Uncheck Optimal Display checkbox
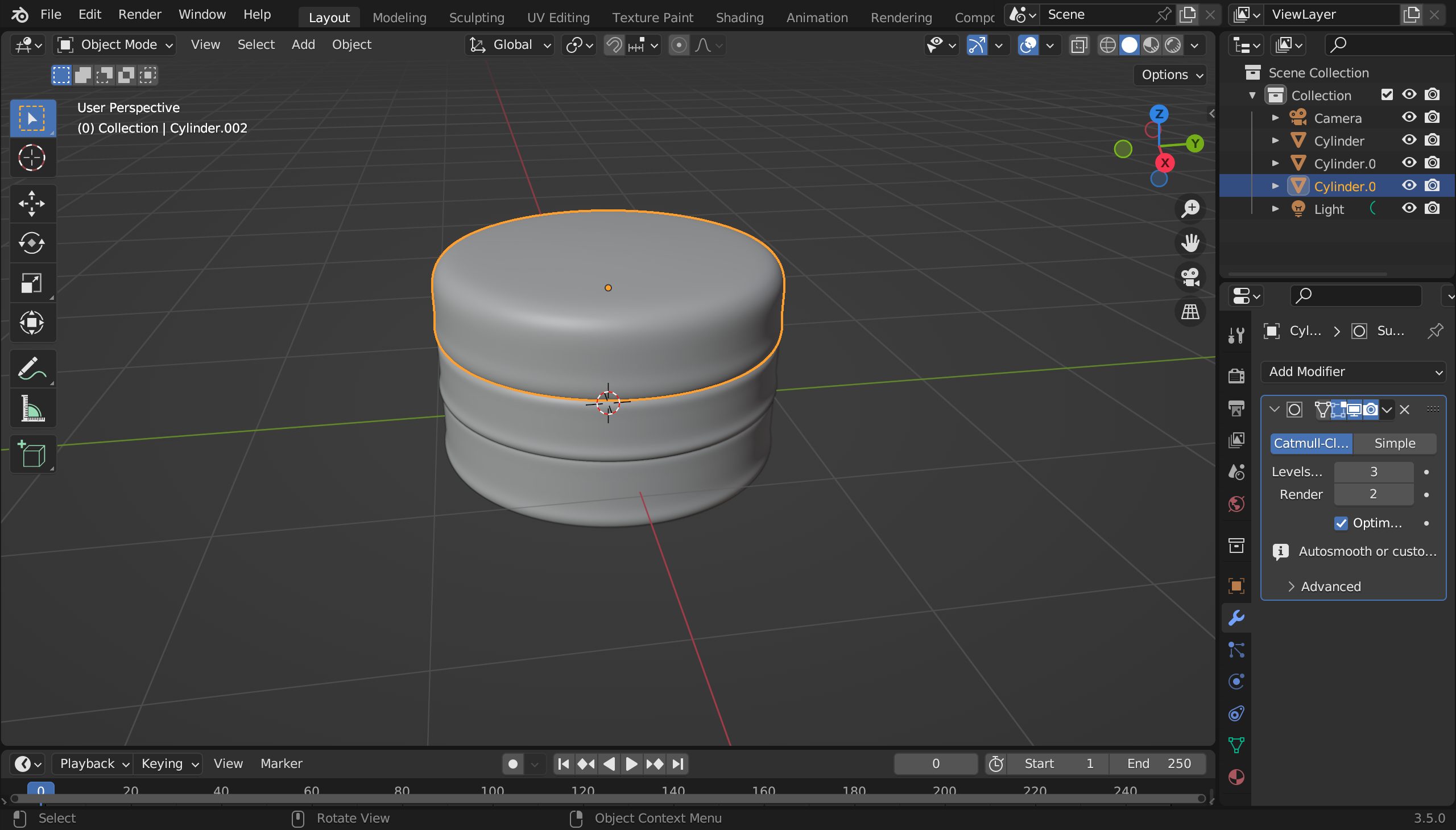 [1341, 523]
